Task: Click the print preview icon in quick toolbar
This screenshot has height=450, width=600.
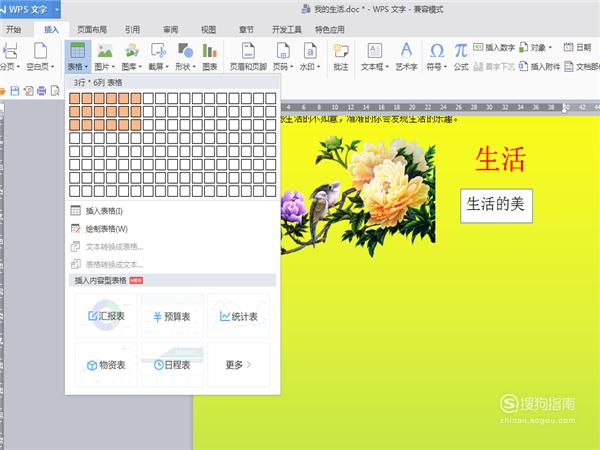Action: click(x=55, y=91)
